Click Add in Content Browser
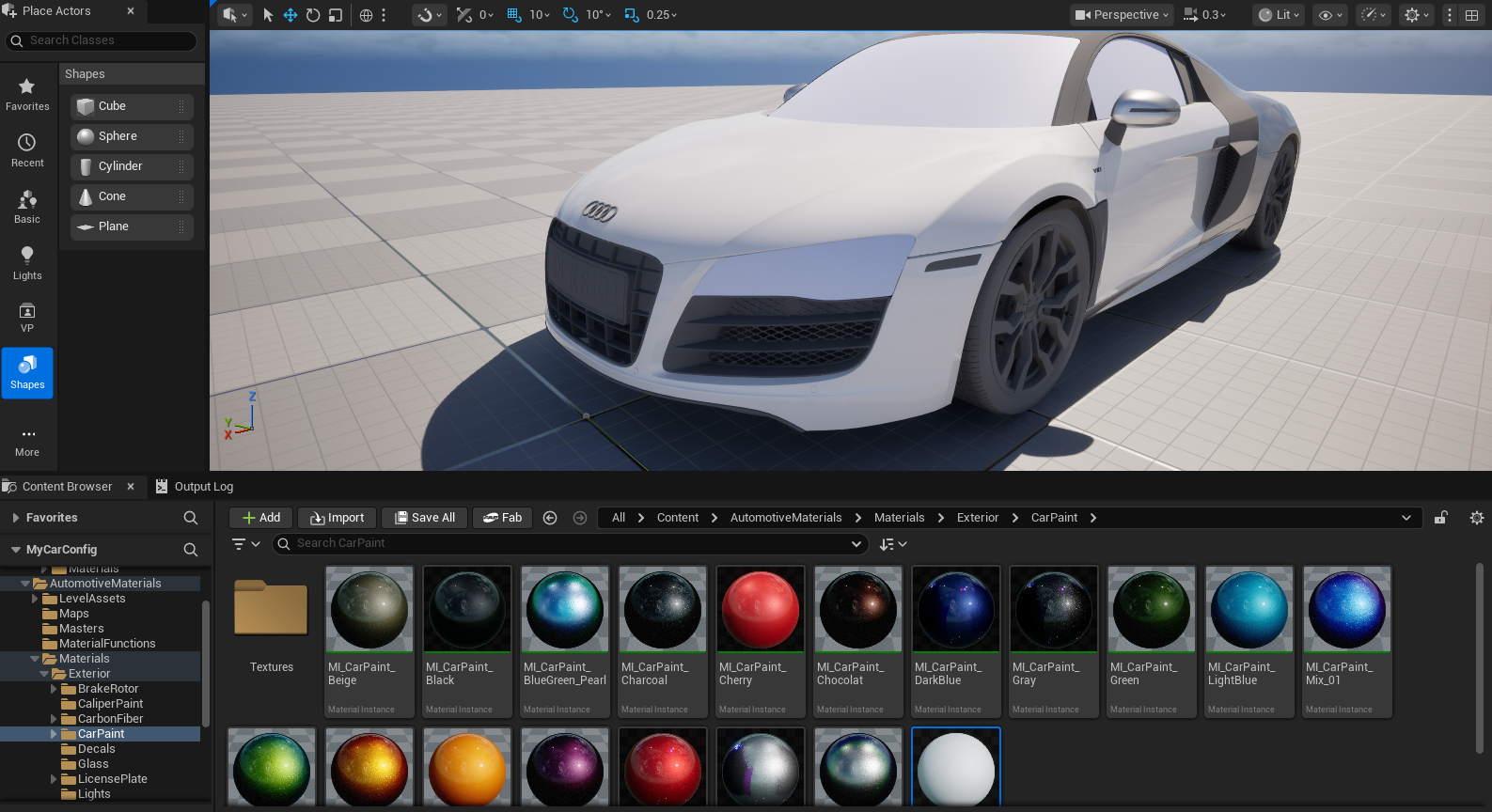 coord(261,518)
